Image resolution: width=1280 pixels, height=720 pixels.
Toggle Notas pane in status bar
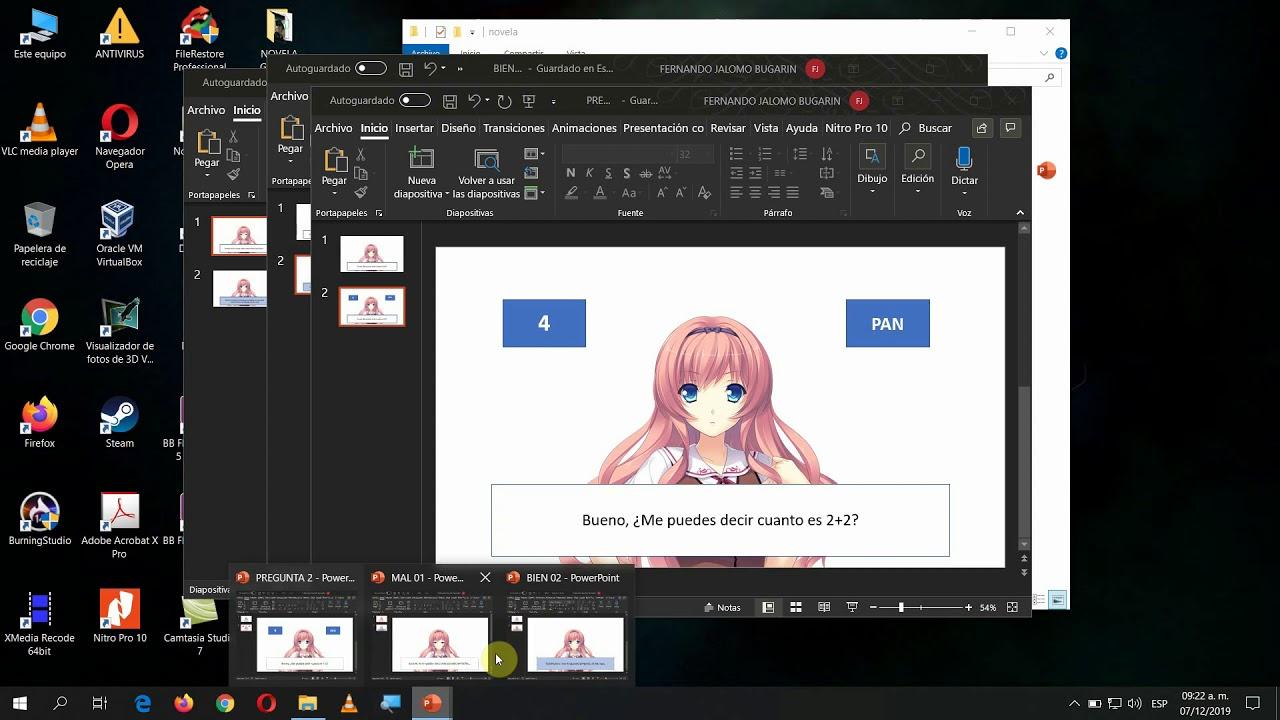(723, 607)
